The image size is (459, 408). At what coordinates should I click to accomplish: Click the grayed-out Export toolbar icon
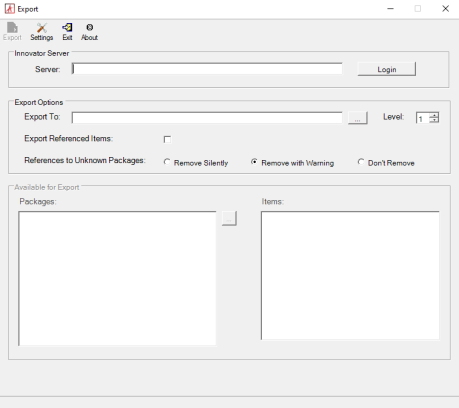(12, 32)
